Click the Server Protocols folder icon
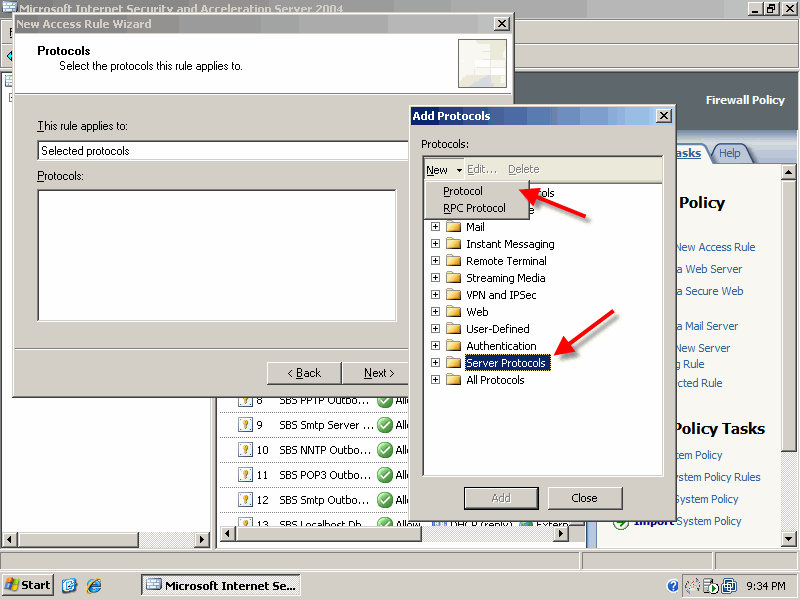This screenshot has width=800, height=600. (x=453, y=362)
